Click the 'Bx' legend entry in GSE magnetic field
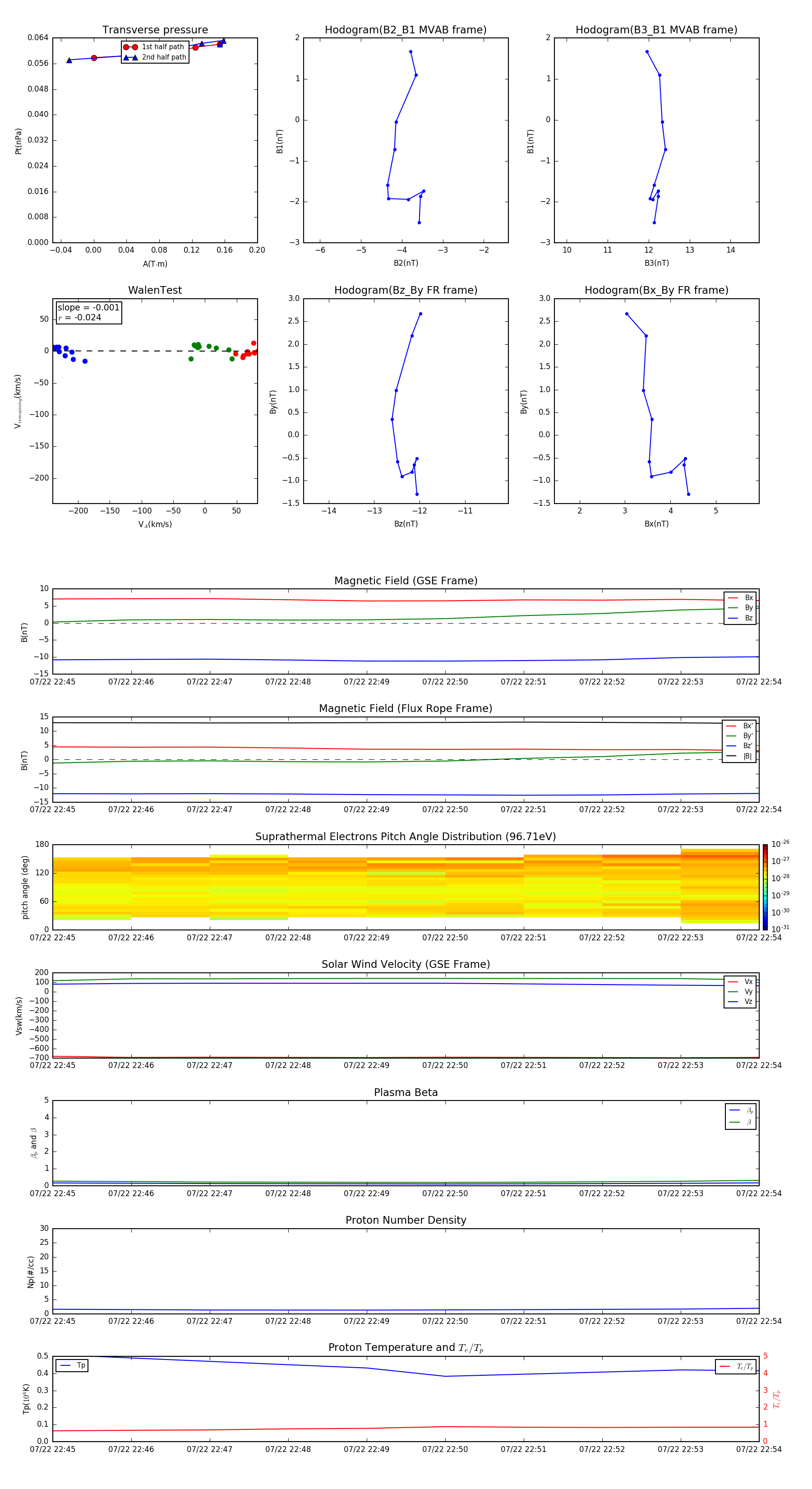This screenshot has height=1489, width=812. click(x=740, y=598)
